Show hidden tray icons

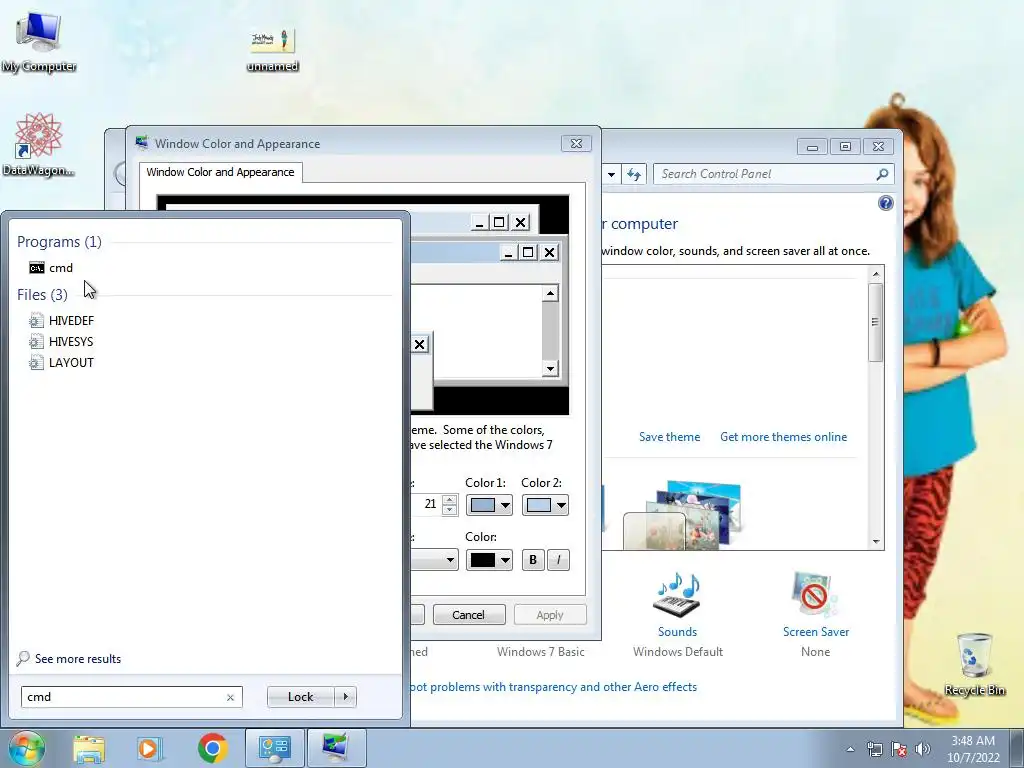pyautogui.click(x=850, y=749)
